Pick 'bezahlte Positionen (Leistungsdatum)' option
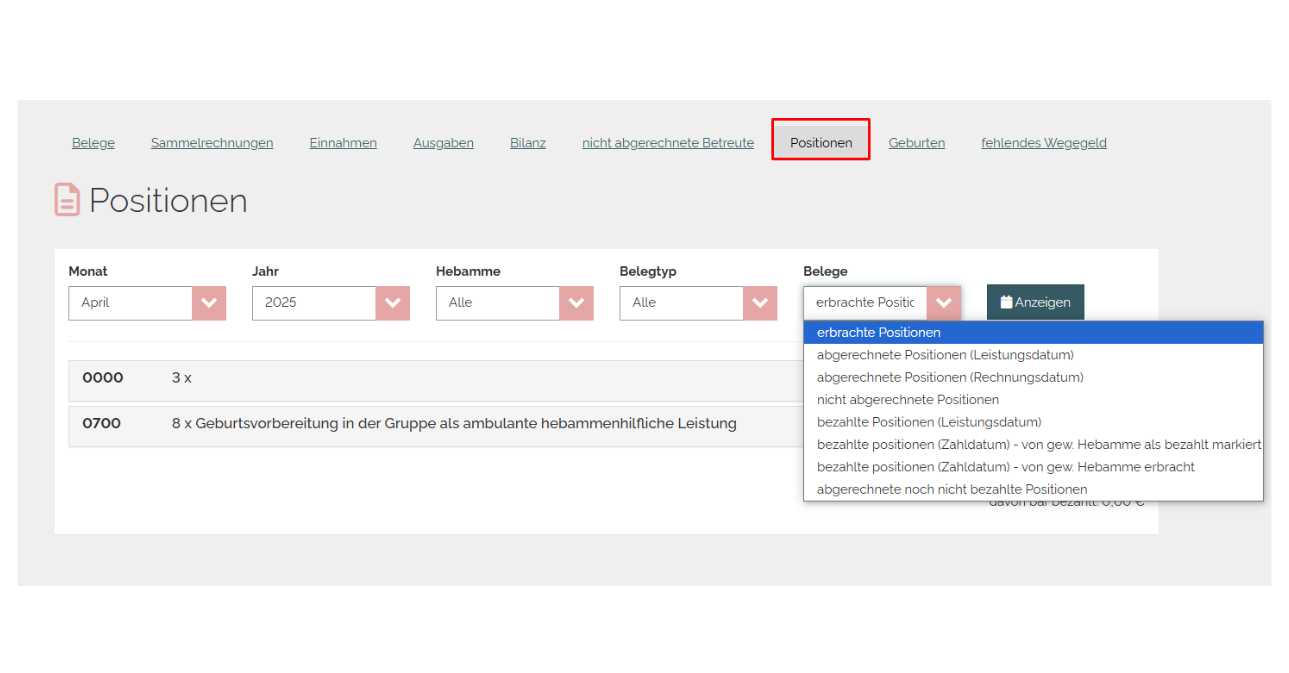1289x673 pixels. 928,422
